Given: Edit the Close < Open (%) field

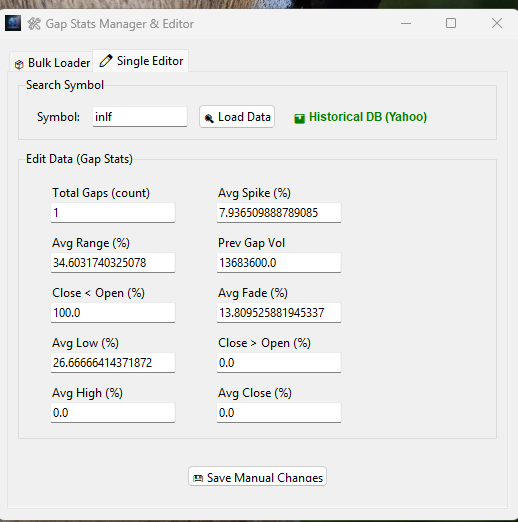Looking at the screenshot, I should 113,313.
